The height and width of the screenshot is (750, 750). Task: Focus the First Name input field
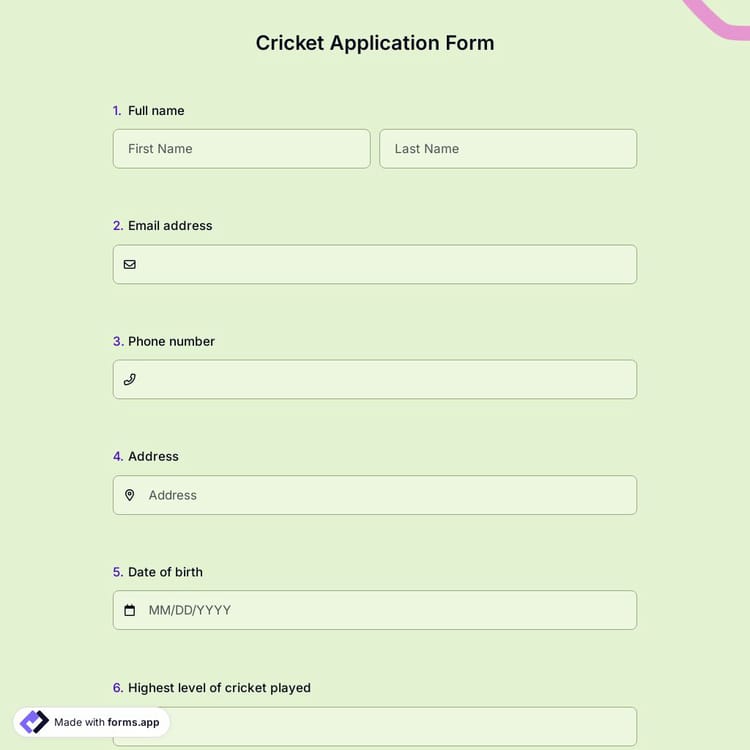point(241,149)
